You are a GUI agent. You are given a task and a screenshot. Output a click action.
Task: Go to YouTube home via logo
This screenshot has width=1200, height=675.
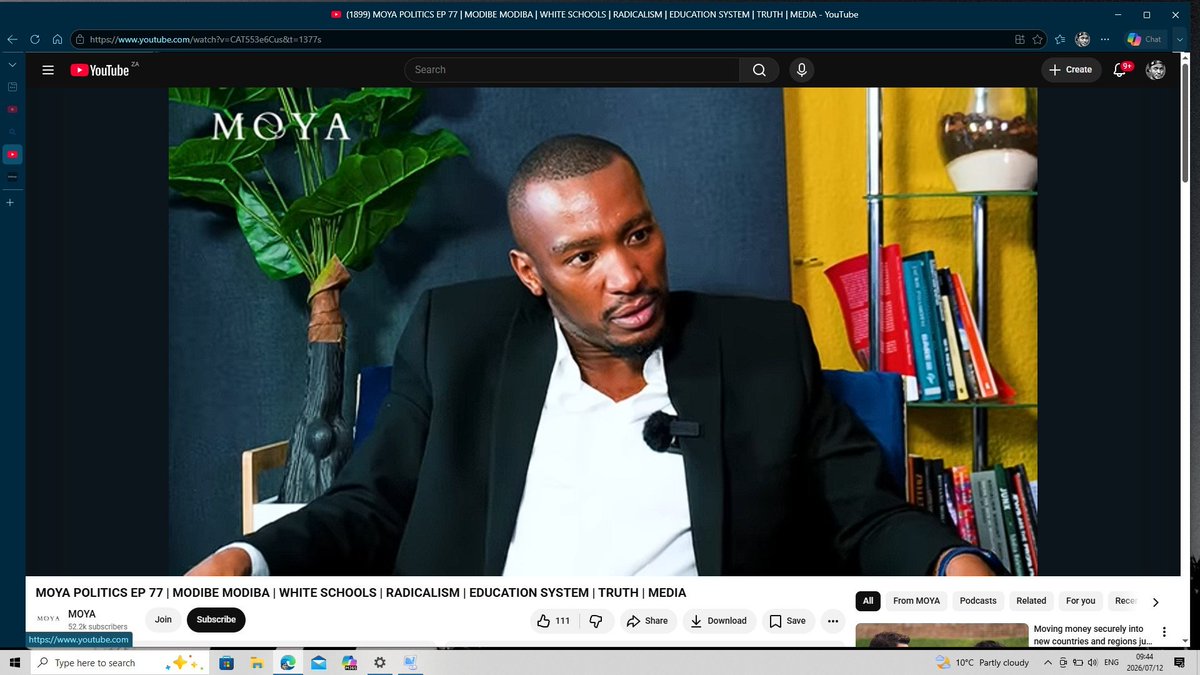(100, 70)
